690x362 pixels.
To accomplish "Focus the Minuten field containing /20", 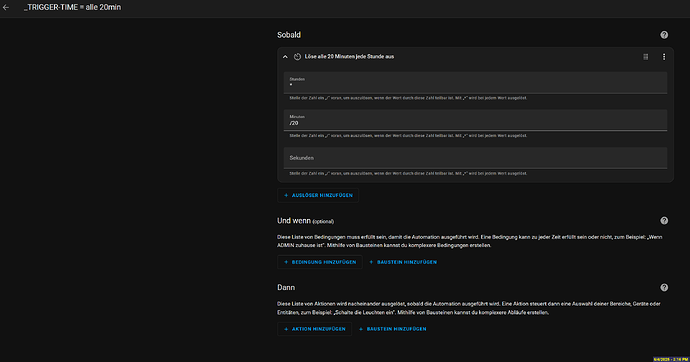I will point(475,121).
